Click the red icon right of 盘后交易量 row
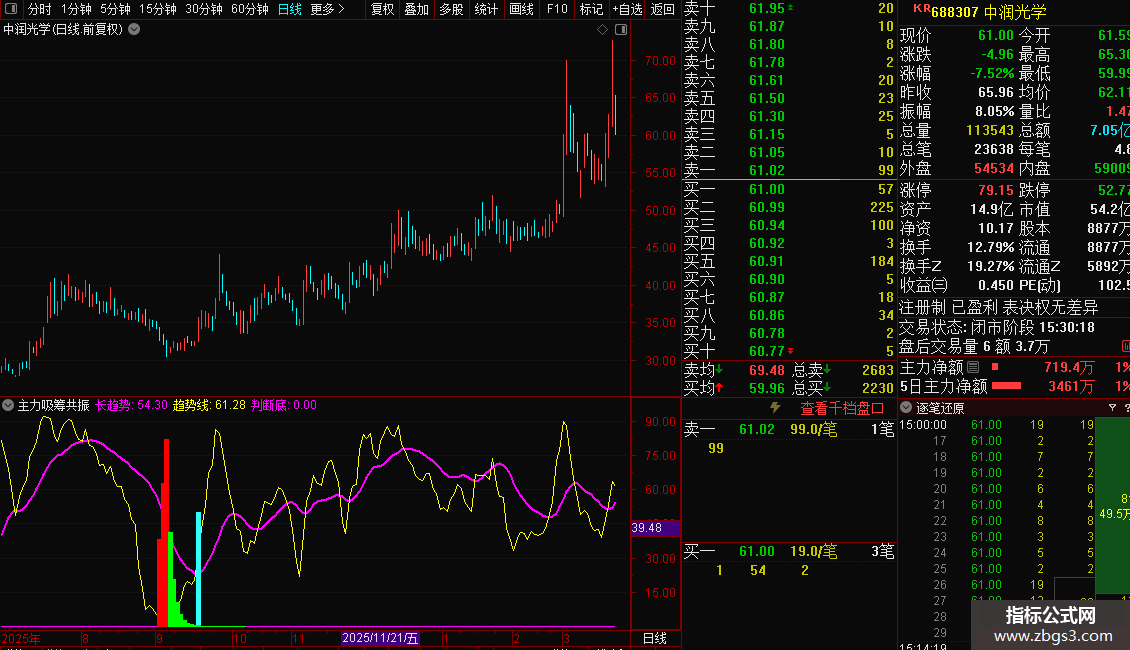 pyautogui.click(x=1125, y=346)
